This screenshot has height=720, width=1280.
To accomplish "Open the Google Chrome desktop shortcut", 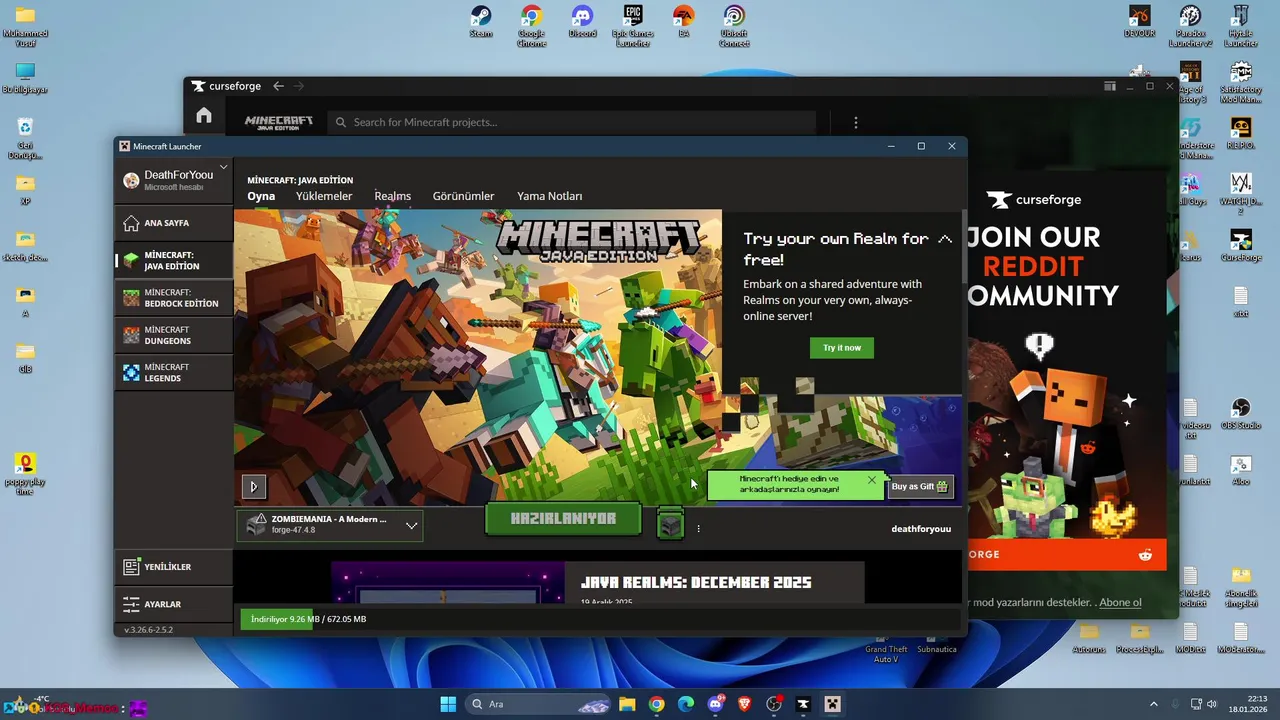I will pos(531,26).
